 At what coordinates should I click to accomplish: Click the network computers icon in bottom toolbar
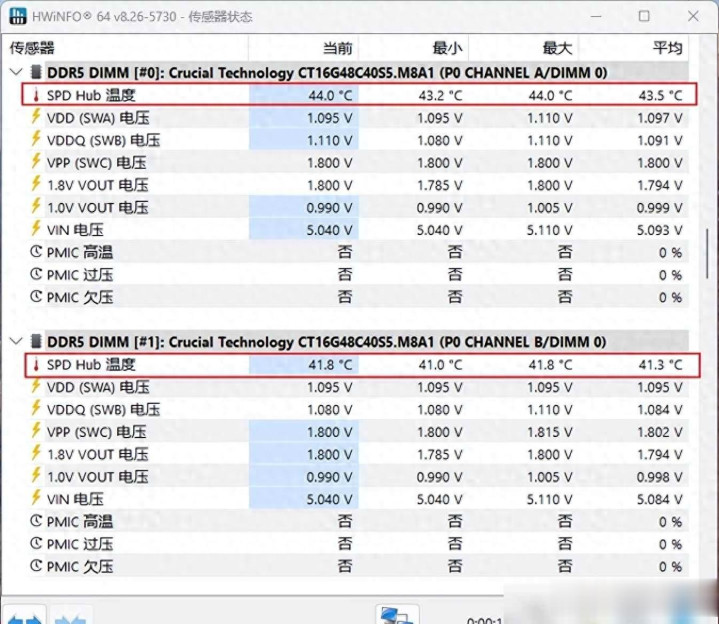[397, 616]
